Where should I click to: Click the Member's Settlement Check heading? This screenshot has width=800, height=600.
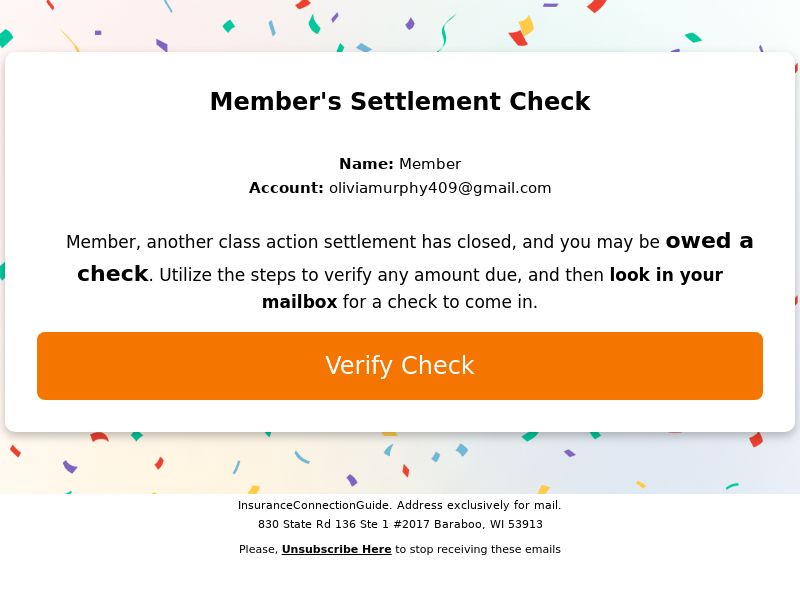pos(400,101)
